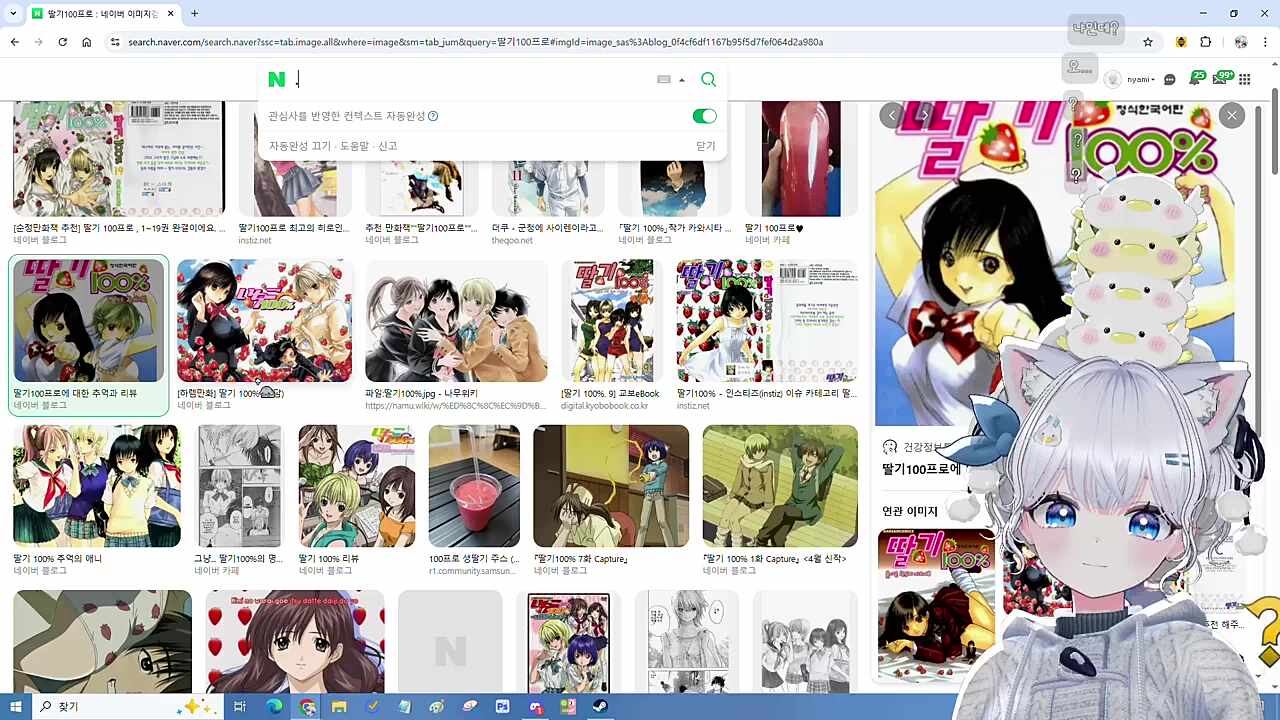Click the autocomplete help question mark icon

433,116
